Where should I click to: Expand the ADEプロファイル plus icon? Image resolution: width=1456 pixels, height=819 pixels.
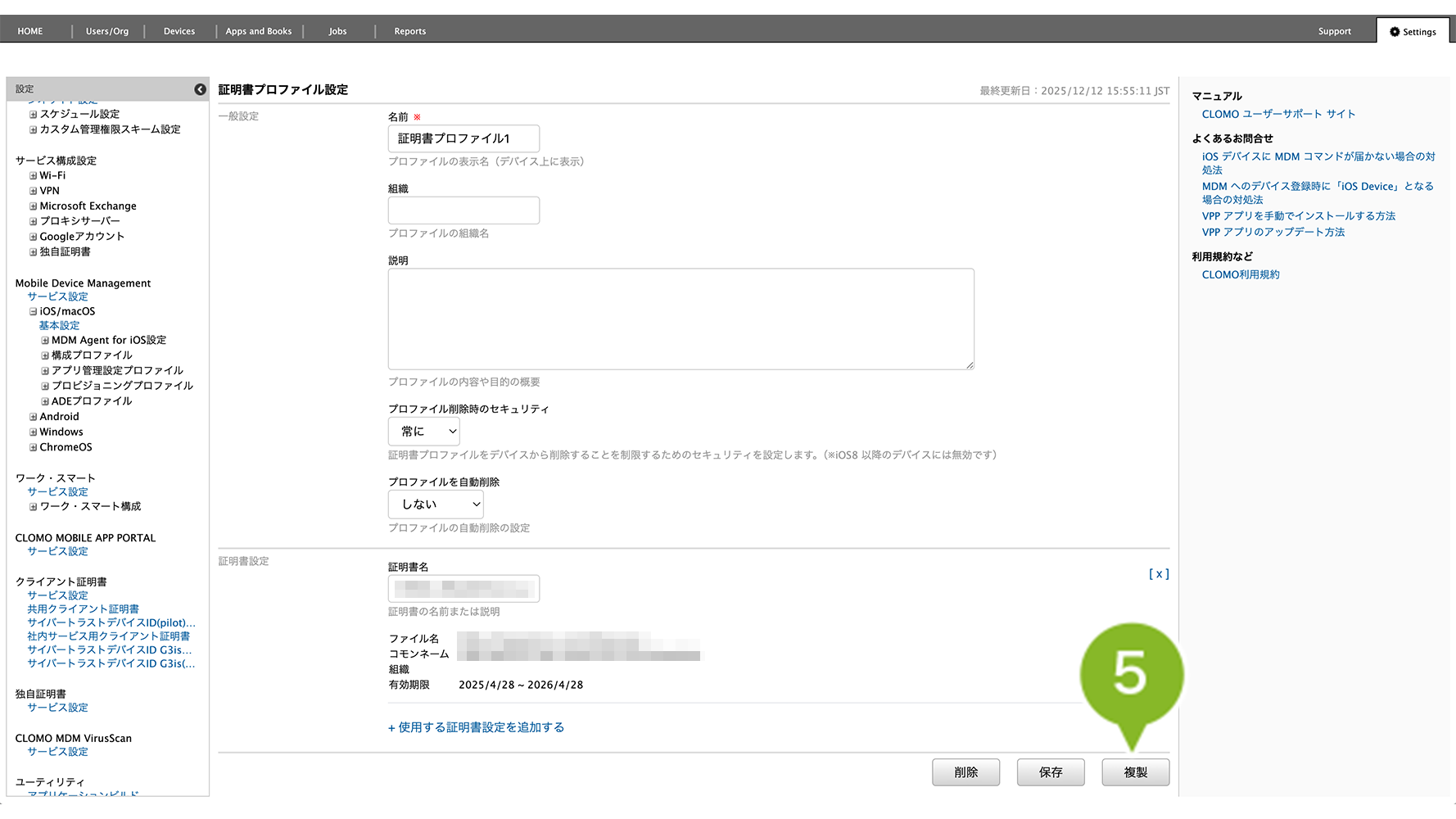coord(45,401)
